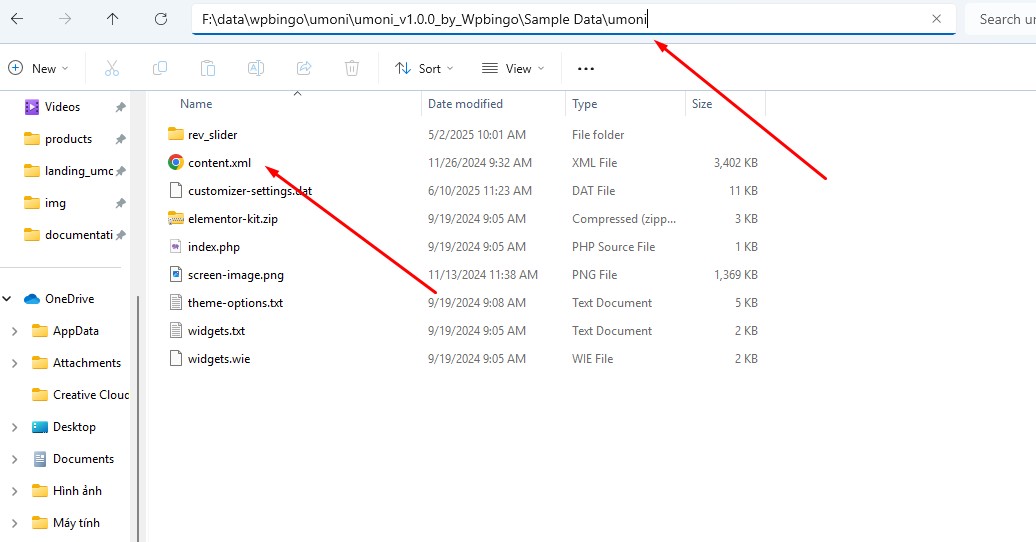Sort files by Size column header

702,104
